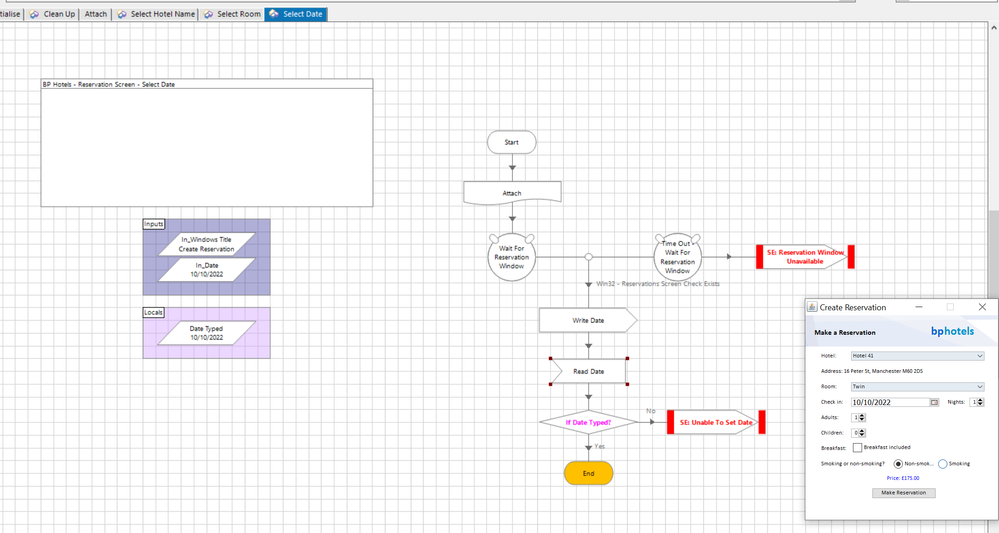Select the Wait For Reservation Window stage

tap(512, 257)
